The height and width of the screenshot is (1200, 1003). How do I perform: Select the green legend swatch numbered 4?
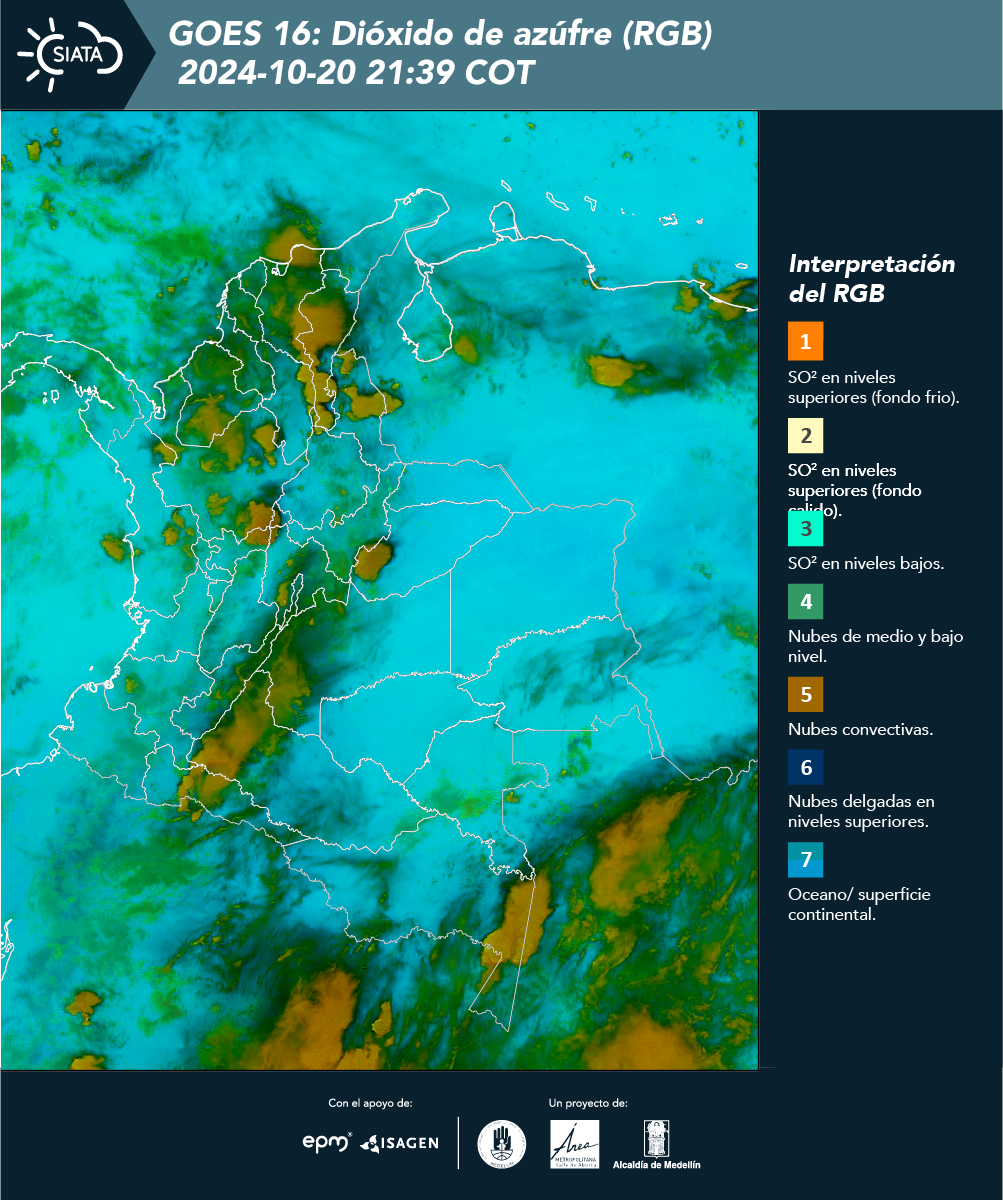[805, 602]
